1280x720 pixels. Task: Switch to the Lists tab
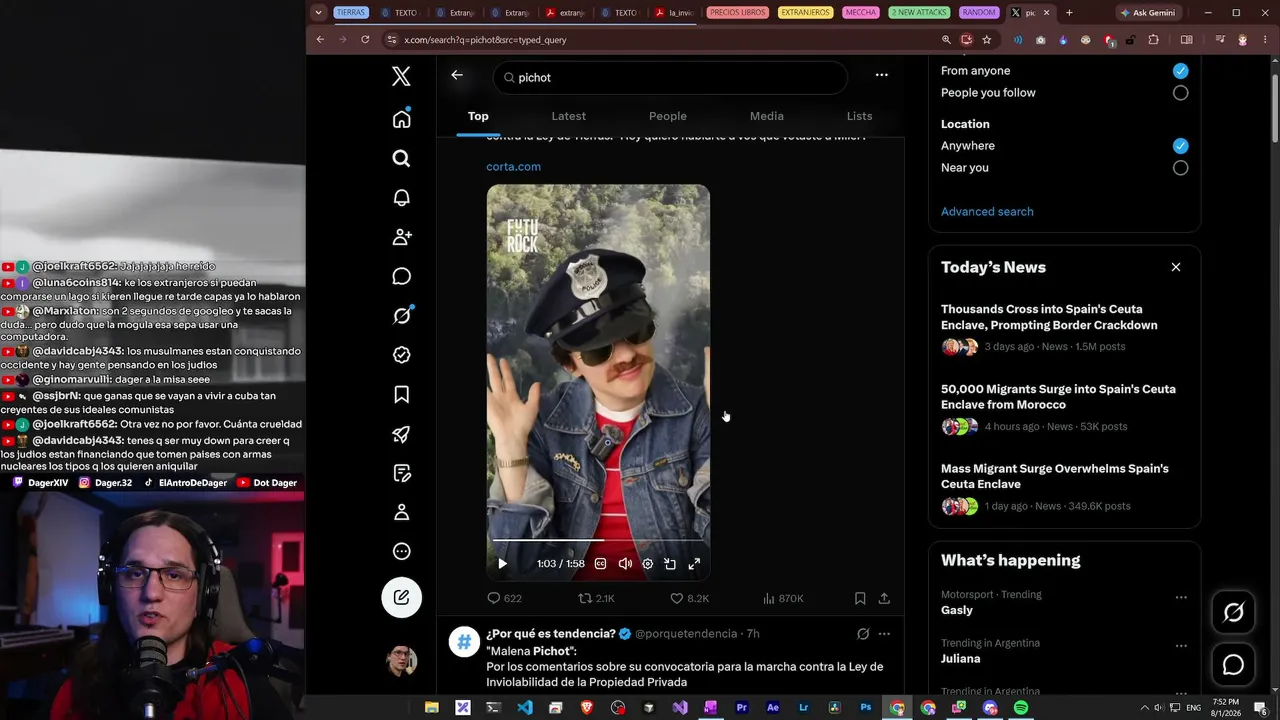click(x=859, y=116)
